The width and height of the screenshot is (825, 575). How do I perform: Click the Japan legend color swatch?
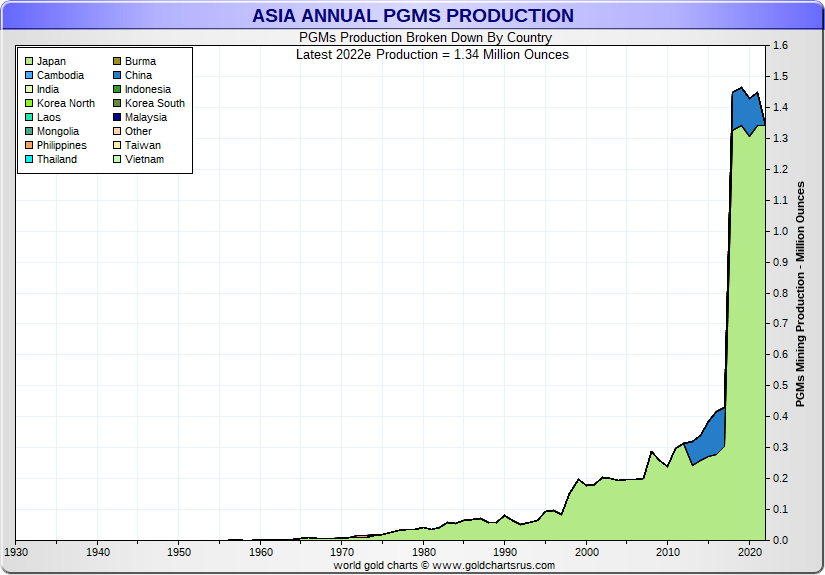(x=28, y=61)
